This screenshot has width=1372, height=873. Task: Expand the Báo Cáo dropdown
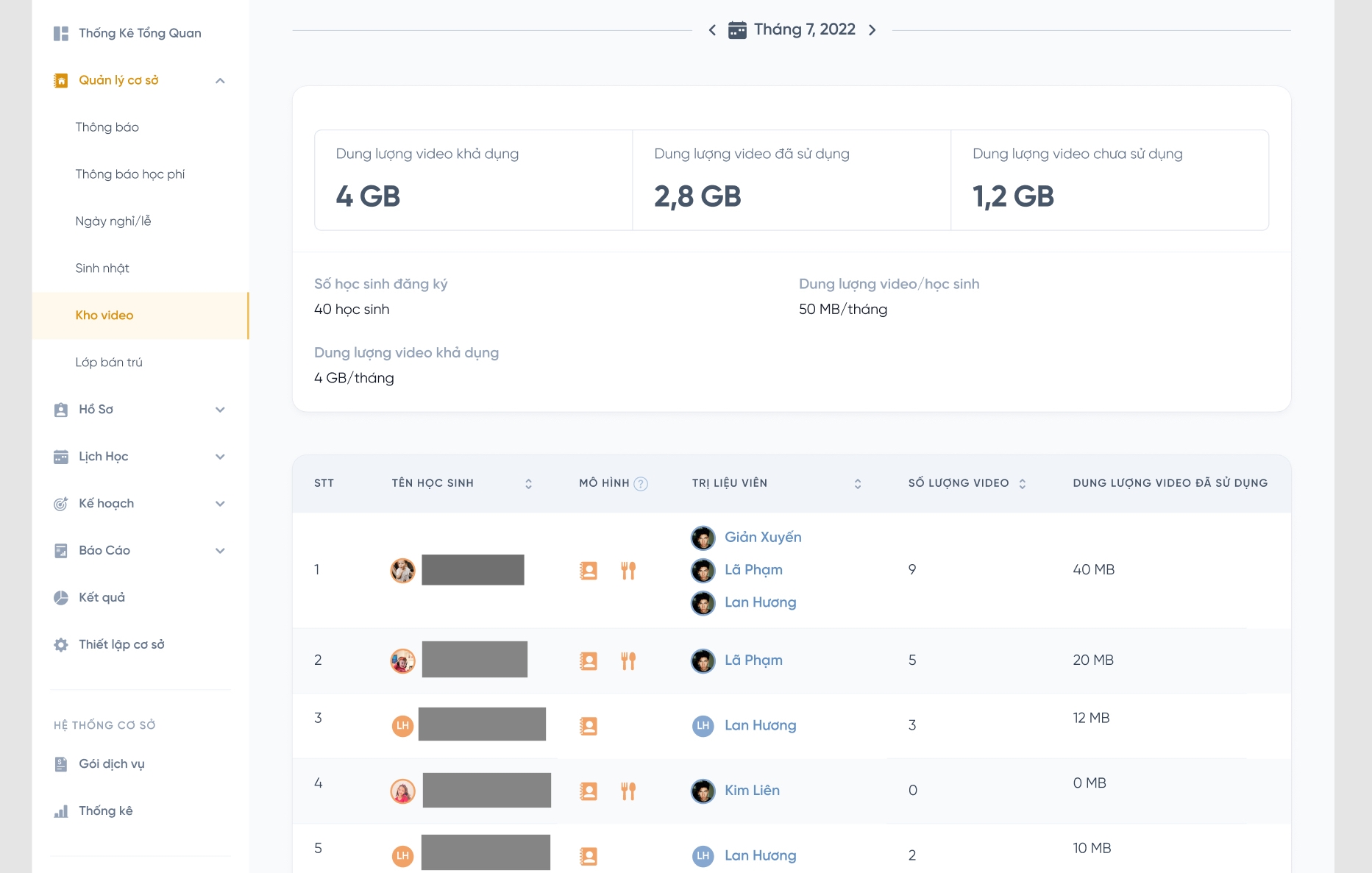pyautogui.click(x=220, y=551)
